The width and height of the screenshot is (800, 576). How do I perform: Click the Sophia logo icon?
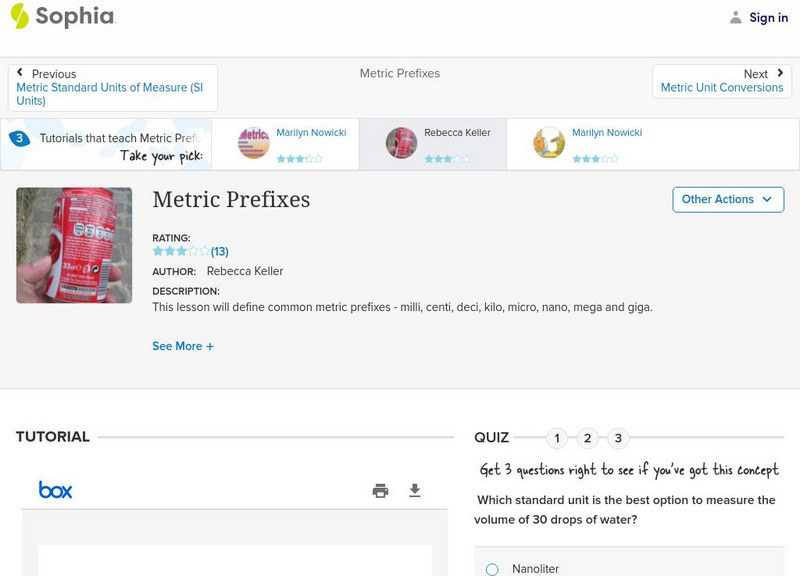point(19,16)
